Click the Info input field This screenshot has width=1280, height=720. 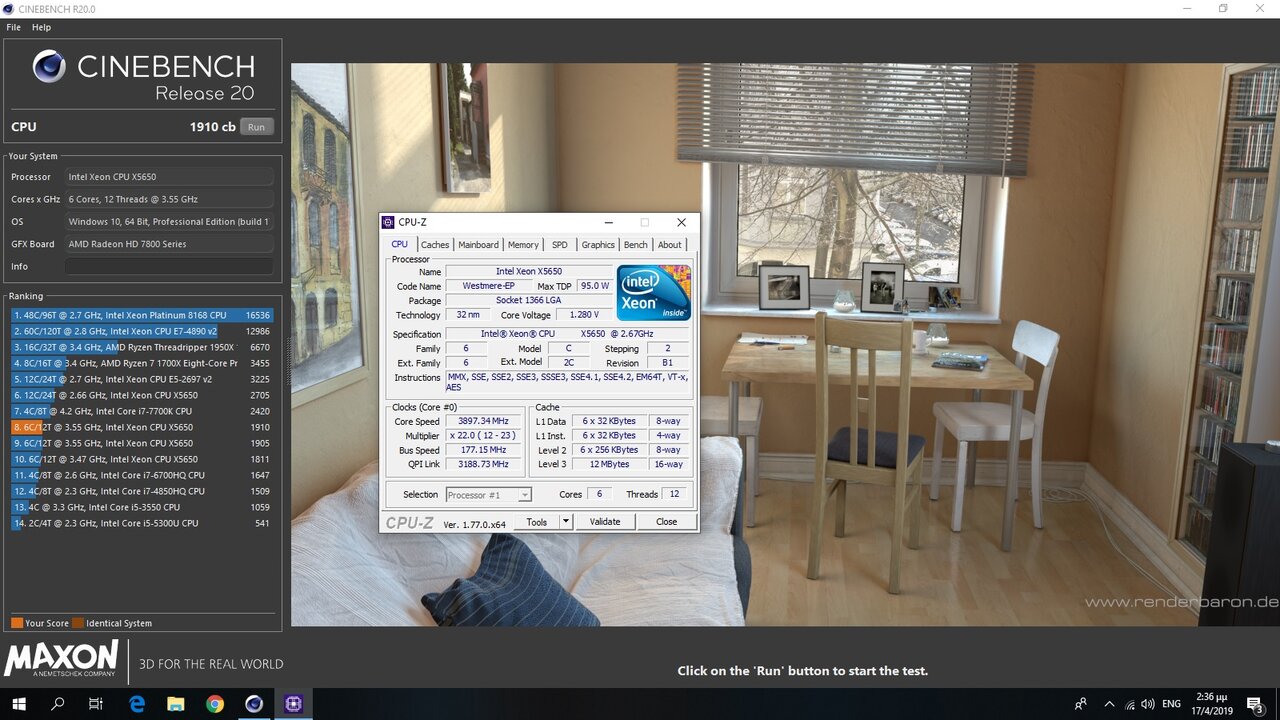pos(169,266)
